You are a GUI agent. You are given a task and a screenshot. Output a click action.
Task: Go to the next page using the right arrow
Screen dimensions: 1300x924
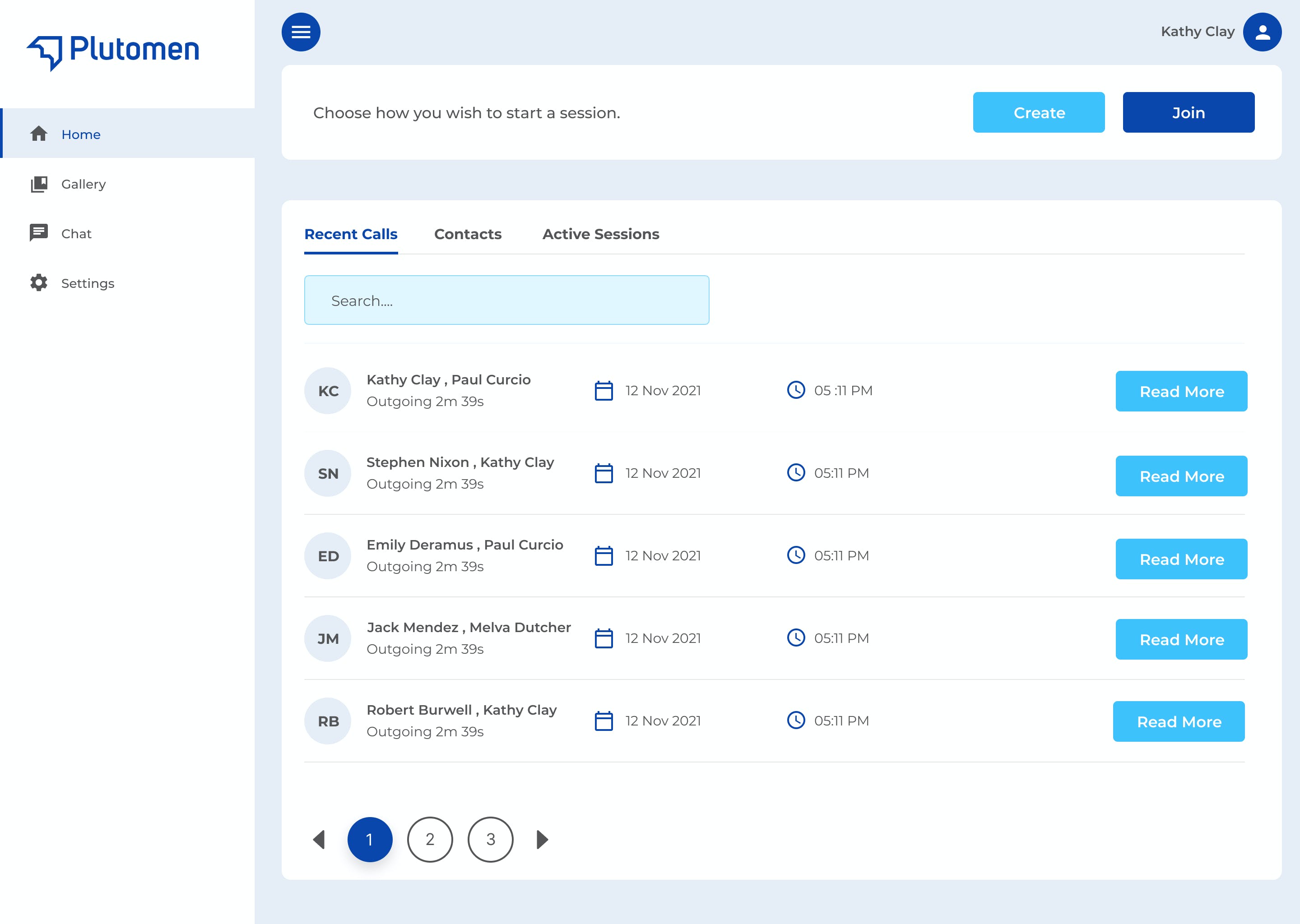pyautogui.click(x=542, y=839)
